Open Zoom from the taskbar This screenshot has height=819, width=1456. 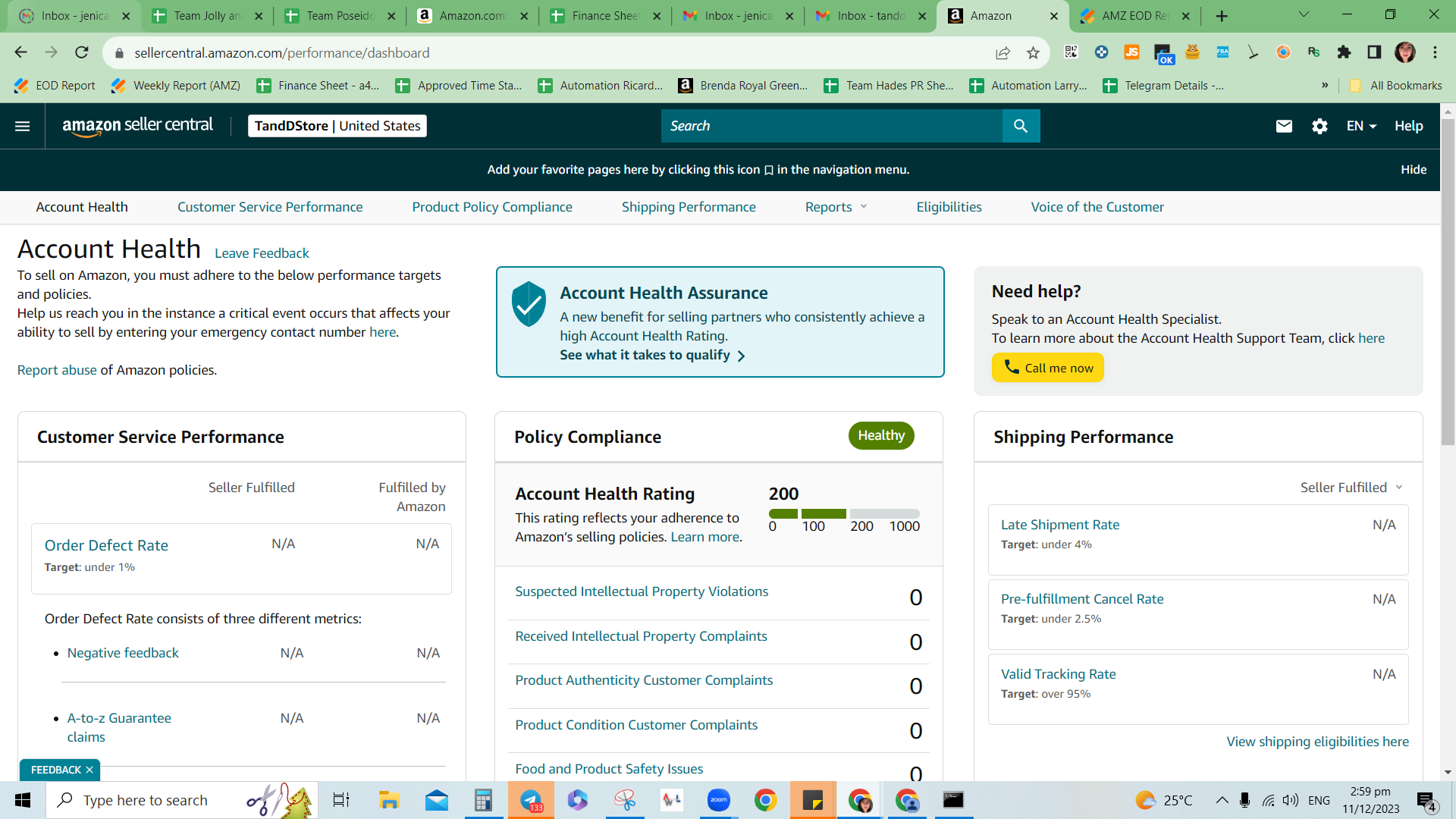[x=718, y=800]
